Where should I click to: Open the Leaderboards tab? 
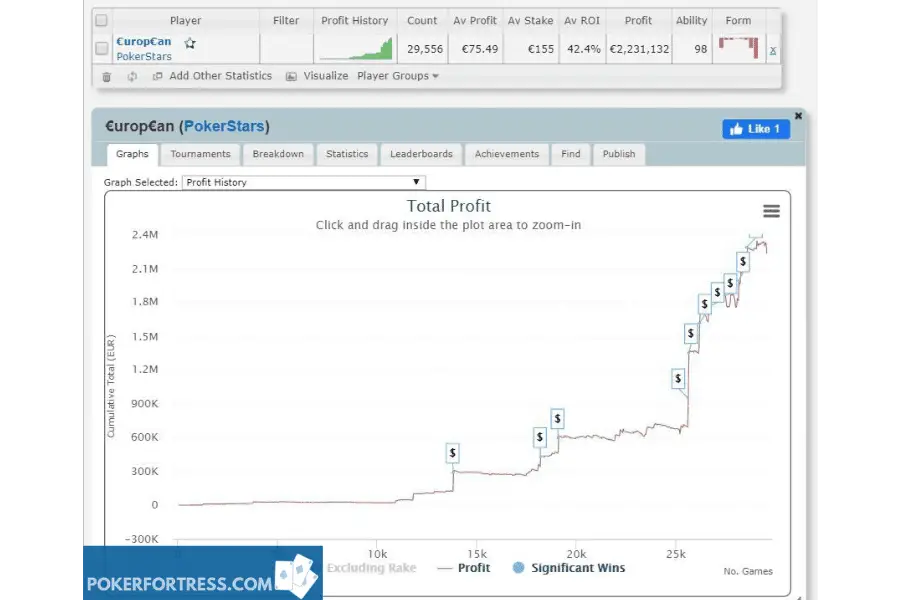[x=421, y=154]
